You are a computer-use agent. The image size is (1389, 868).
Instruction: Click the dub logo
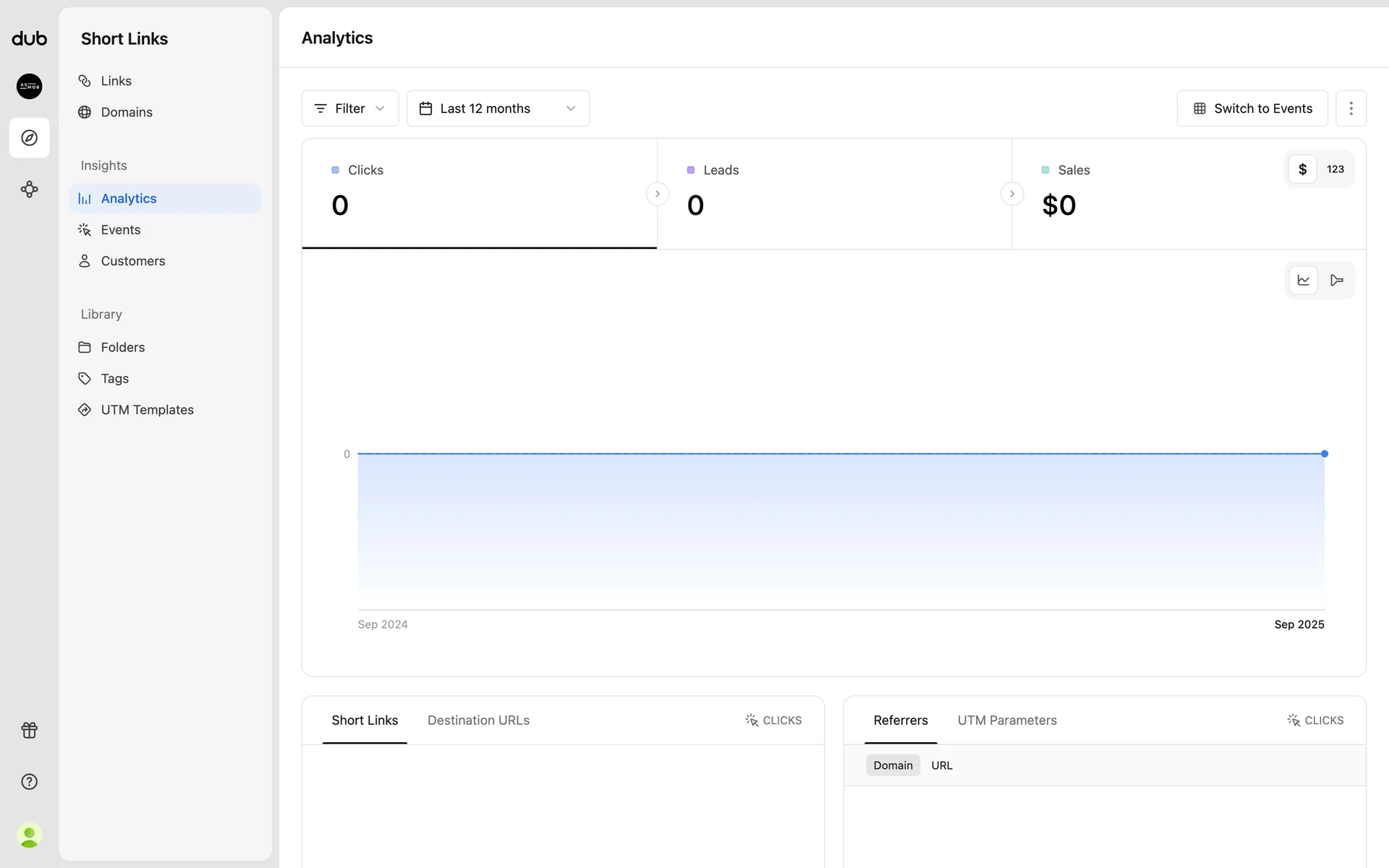pos(29,38)
